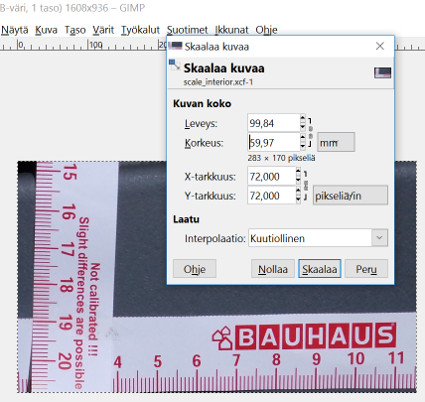Decrease Leveys value with down arrow
This screenshot has height=402, width=425.
pos(302,127)
